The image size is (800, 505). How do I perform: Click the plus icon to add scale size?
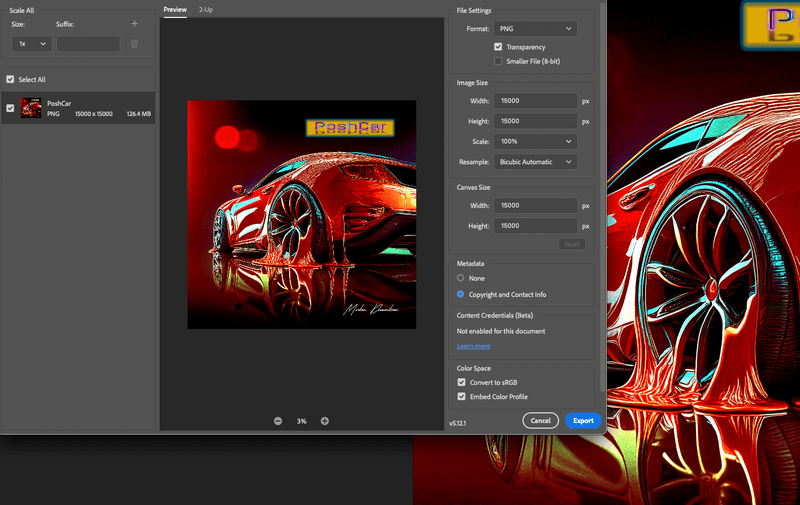click(x=134, y=23)
